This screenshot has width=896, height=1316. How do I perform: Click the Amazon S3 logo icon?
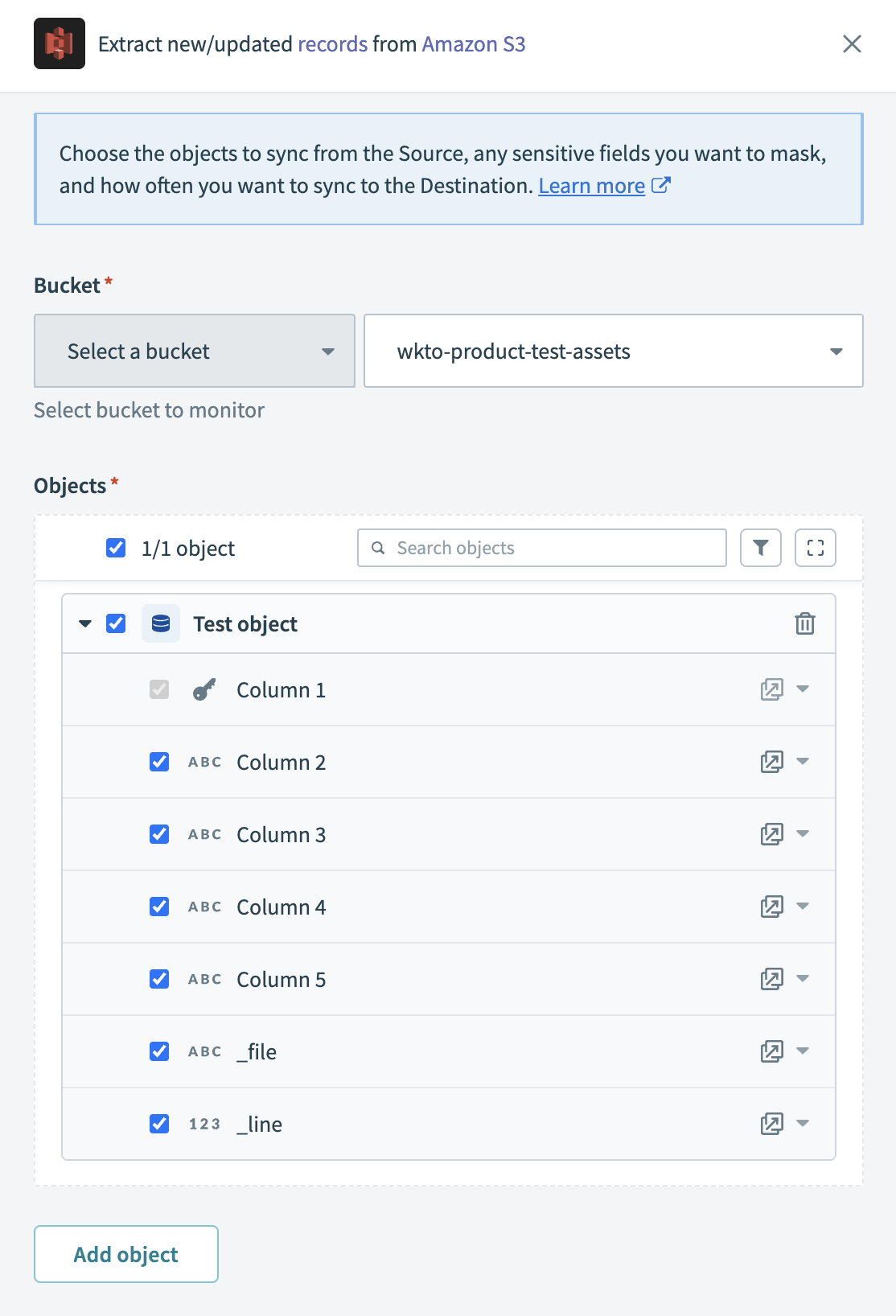(60, 43)
